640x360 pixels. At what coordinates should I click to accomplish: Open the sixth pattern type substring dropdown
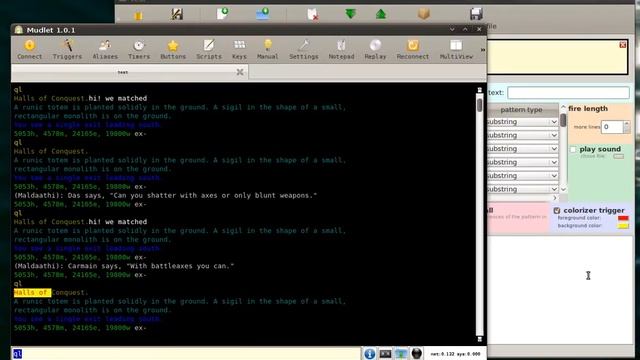[522, 189]
